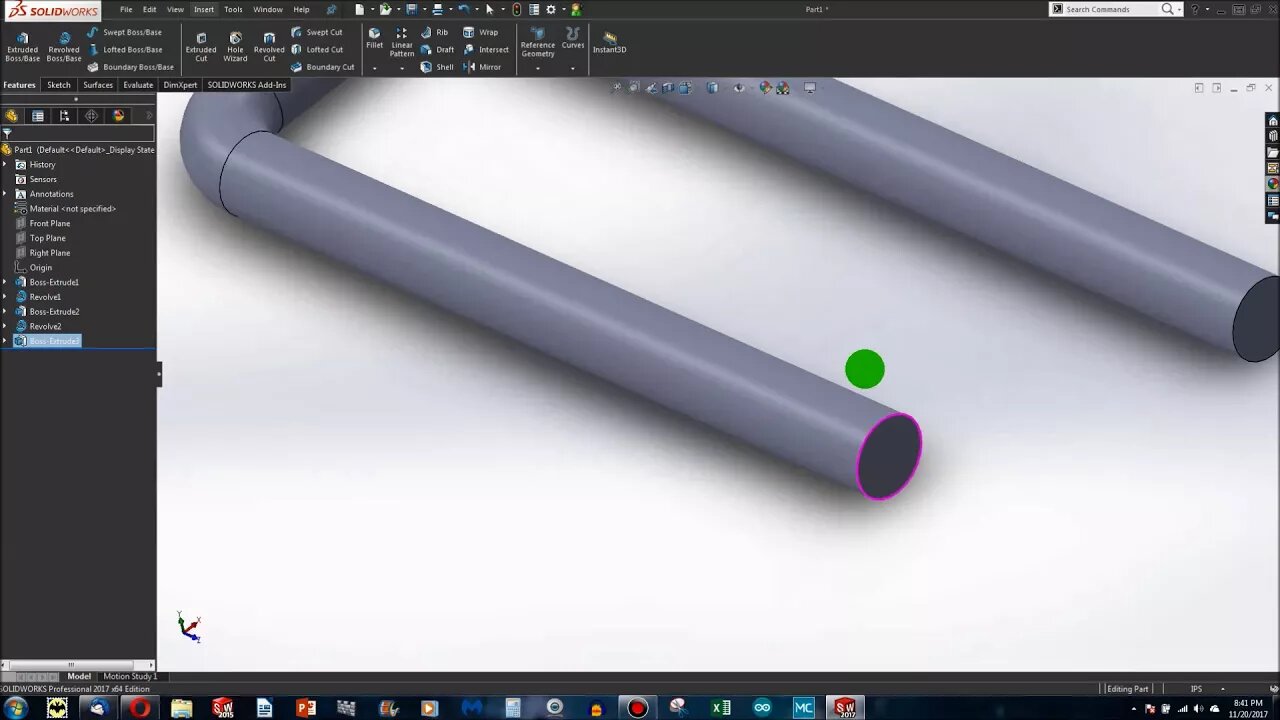Expand the Boss-Extrude1 tree node
Image resolution: width=1280 pixels, height=720 pixels.
tap(5, 282)
